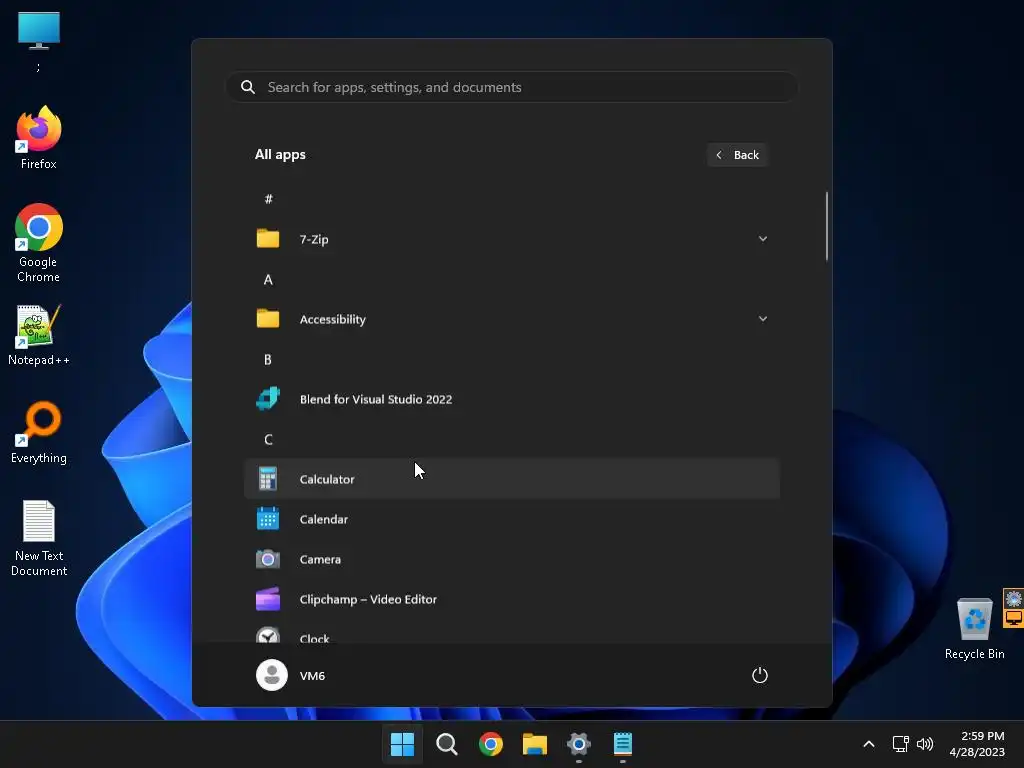Click the Back button
The image size is (1024, 768).
pos(737,155)
